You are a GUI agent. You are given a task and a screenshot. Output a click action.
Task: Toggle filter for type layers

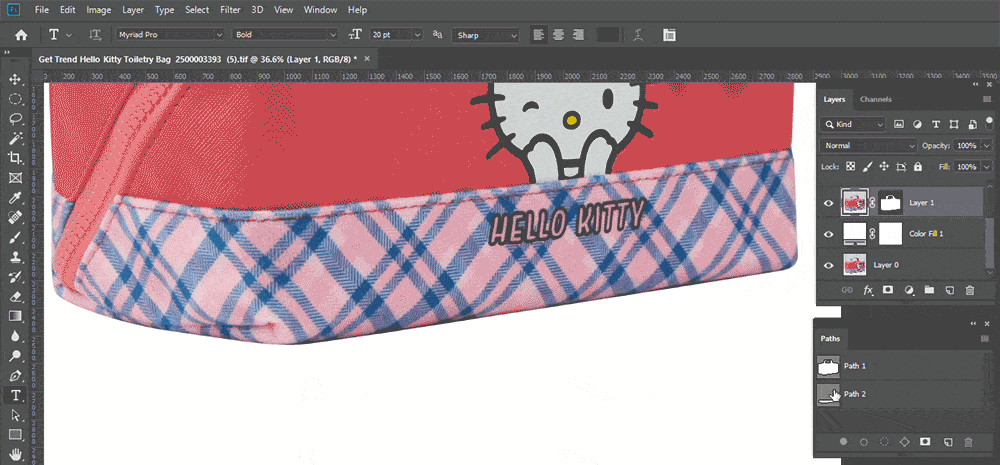pyautogui.click(x=936, y=124)
